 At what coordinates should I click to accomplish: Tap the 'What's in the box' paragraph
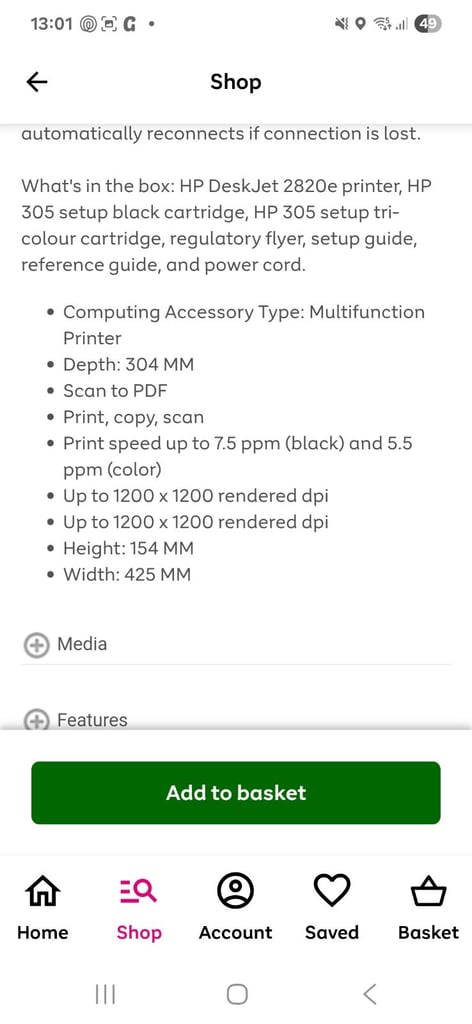tap(228, 225)
